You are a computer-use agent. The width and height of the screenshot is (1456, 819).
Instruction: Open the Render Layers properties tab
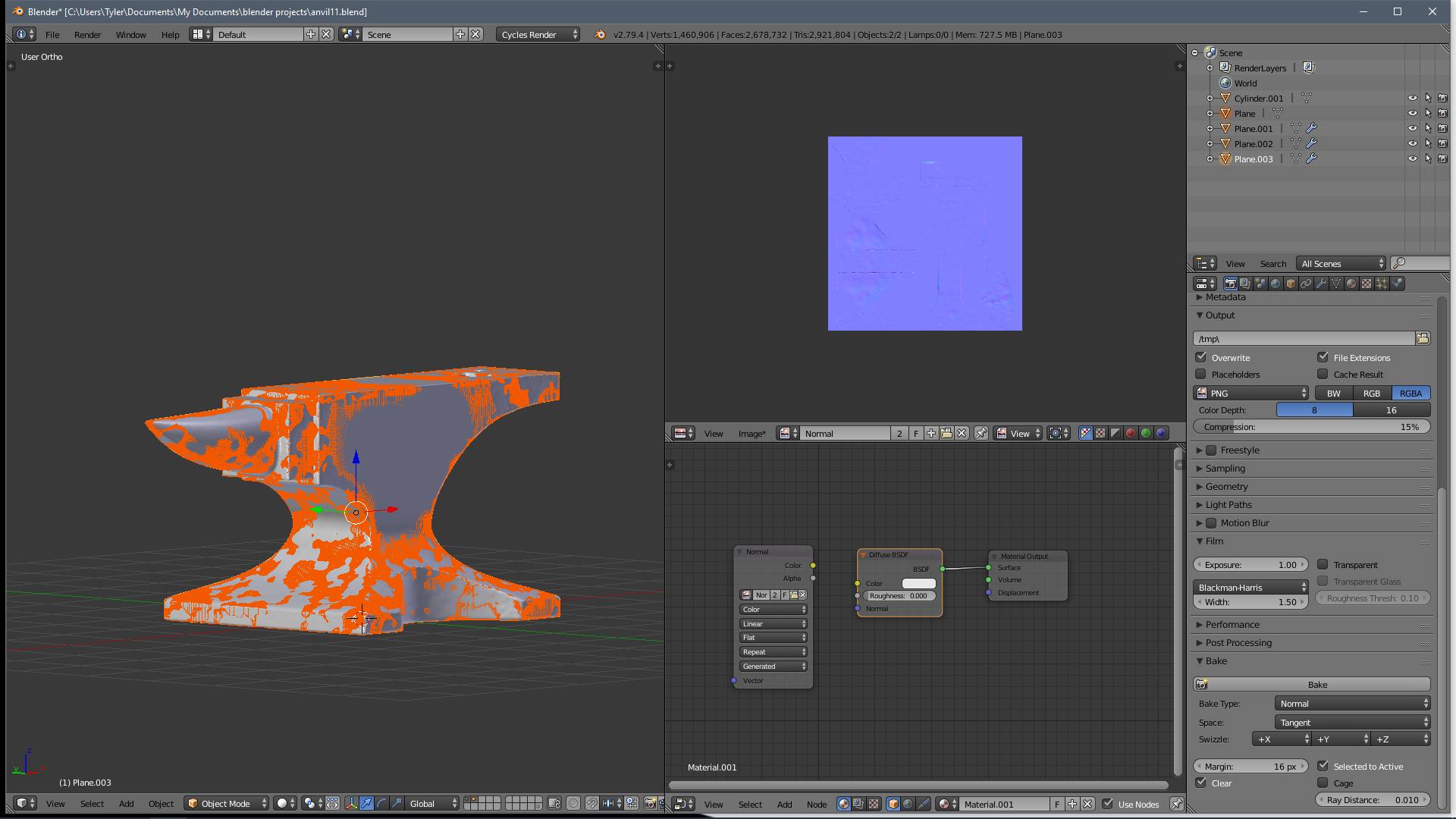1245,284
